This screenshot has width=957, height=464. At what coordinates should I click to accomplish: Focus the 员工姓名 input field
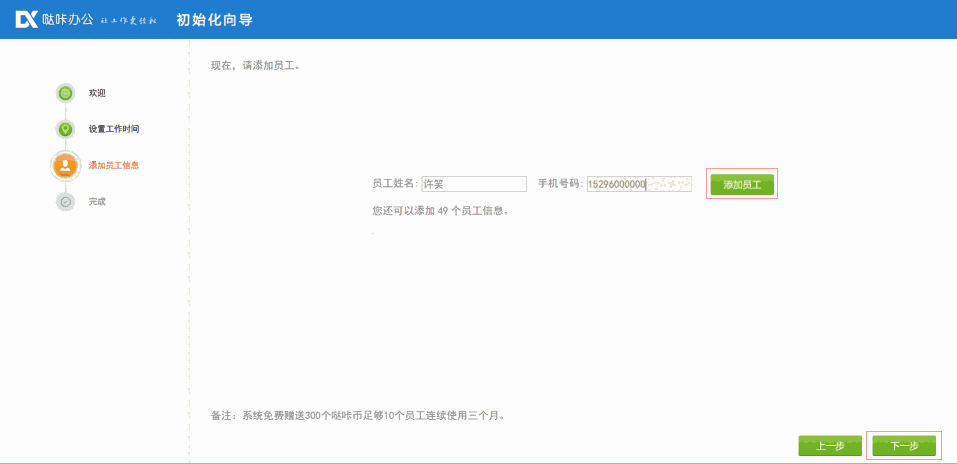474,184
